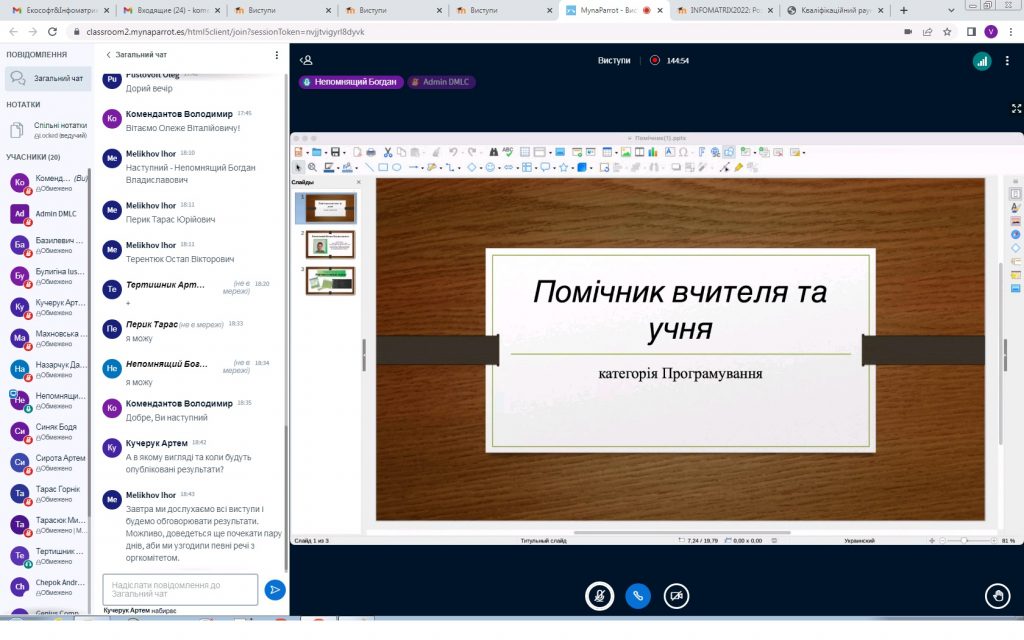1024x640 pixels.
Task: Bookmark this page with the star icon
Action: click(x=949, y=32)
